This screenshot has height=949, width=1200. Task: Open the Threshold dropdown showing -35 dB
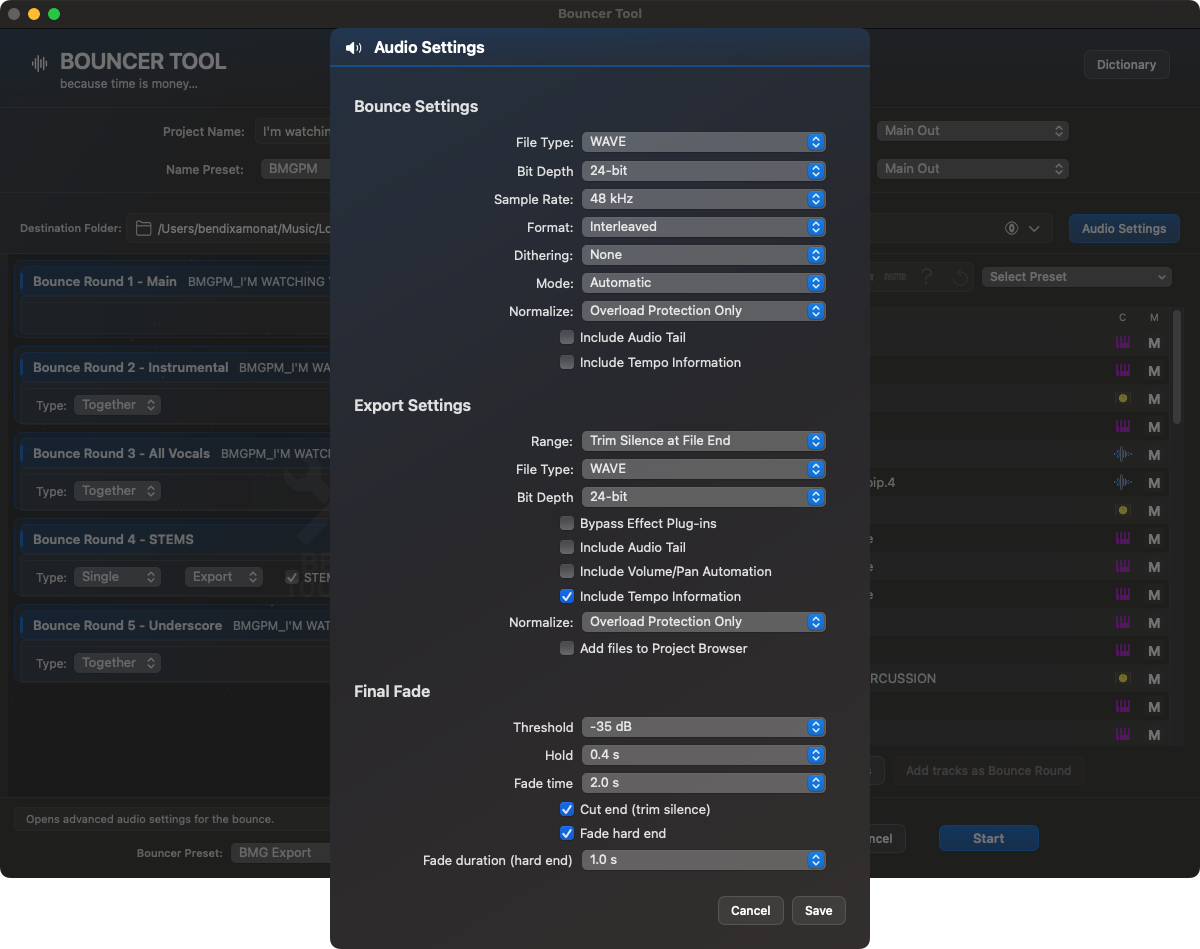[704, 727]
